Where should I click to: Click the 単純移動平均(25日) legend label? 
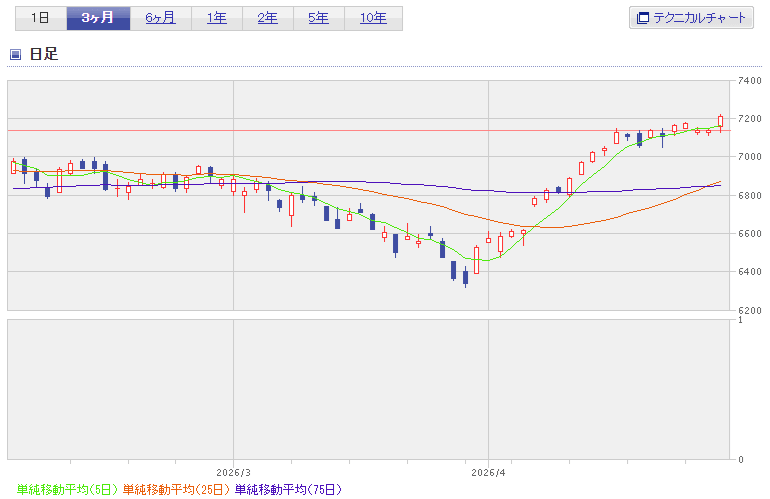tap(176, 489)
